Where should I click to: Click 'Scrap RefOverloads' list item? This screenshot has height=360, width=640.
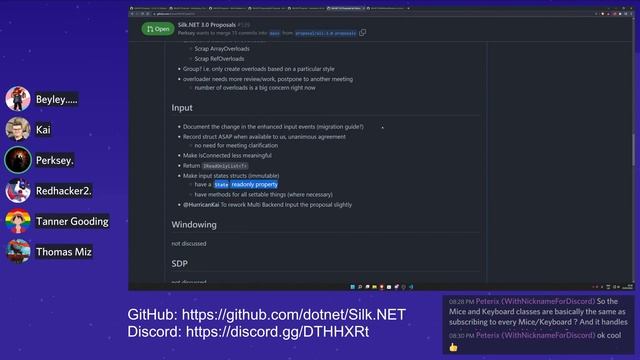tap(219, 59)
